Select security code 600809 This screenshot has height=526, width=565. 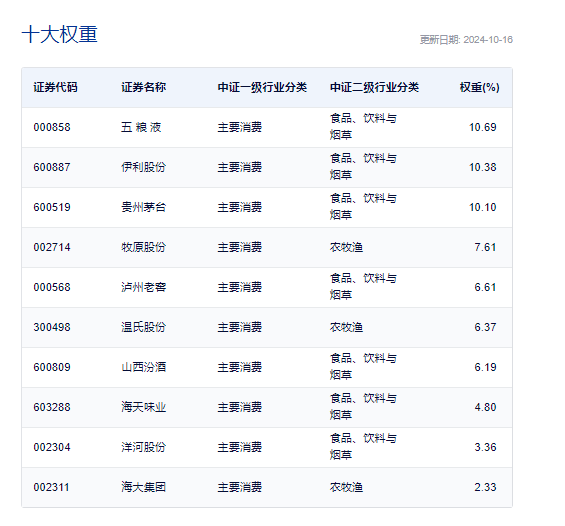[x=52, y=367]
